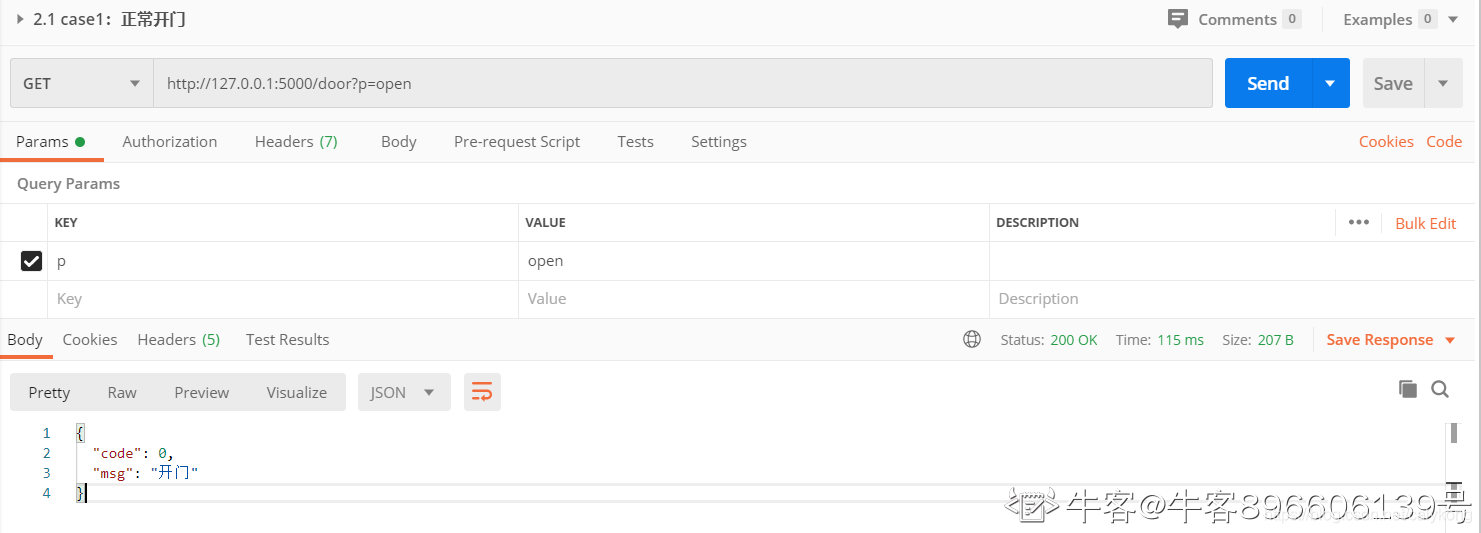1481x533 pixels.
Task: Open the Settings tab
Action: (x=719, y=142)
